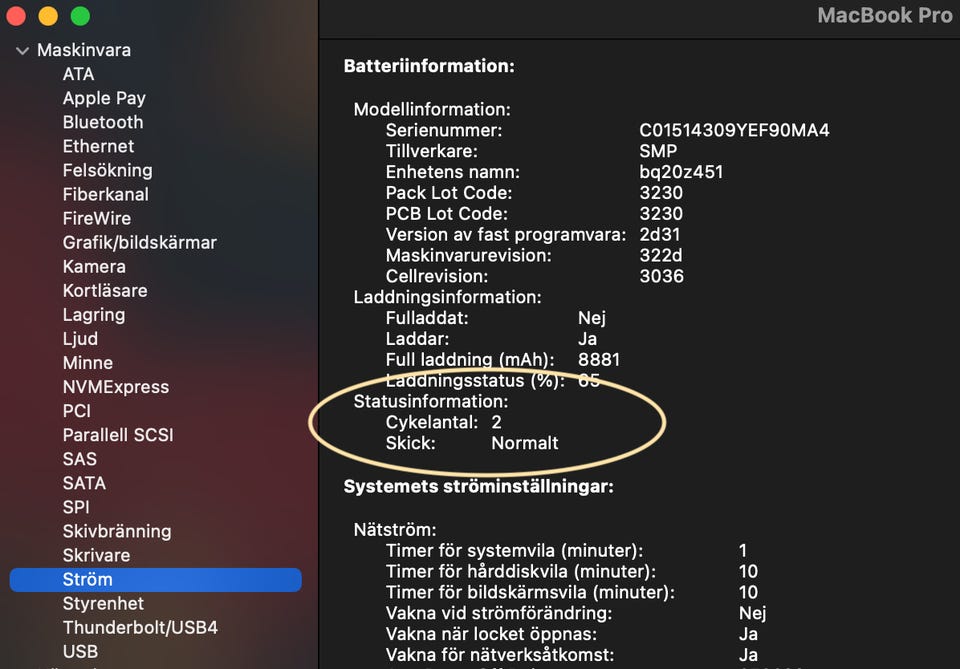Show Kamera details

coord(94,266)
